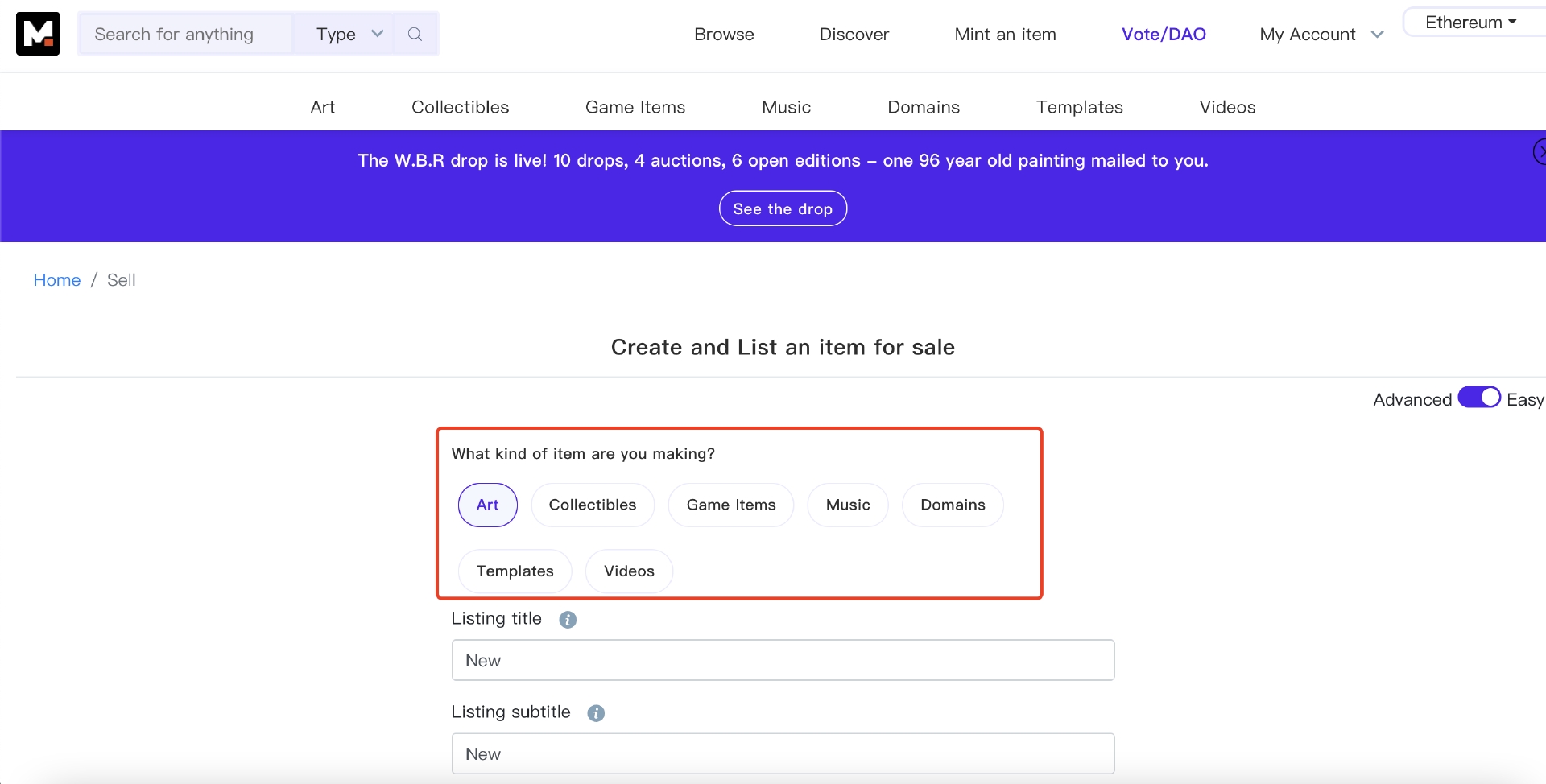Click the See the drop button
This screenshot has height=784, width=1546.
pos(783,208)
